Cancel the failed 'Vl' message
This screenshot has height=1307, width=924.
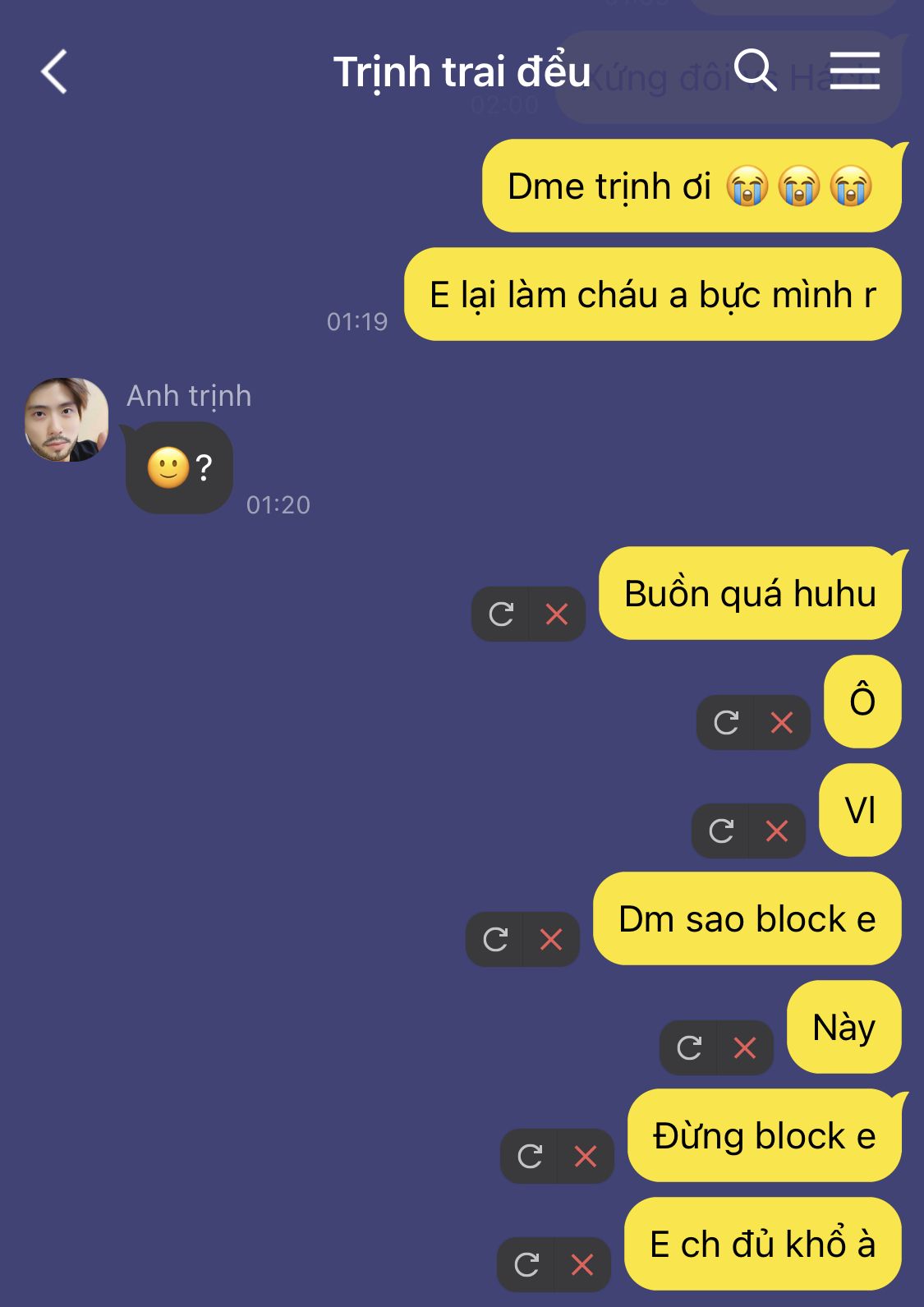click(x=777, y=831)
